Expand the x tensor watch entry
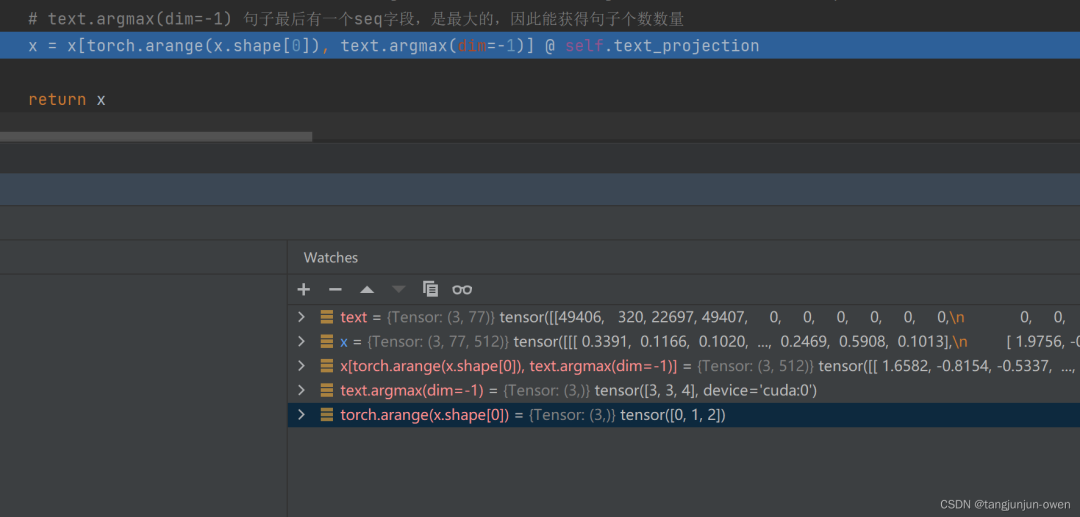 [301, 342]
